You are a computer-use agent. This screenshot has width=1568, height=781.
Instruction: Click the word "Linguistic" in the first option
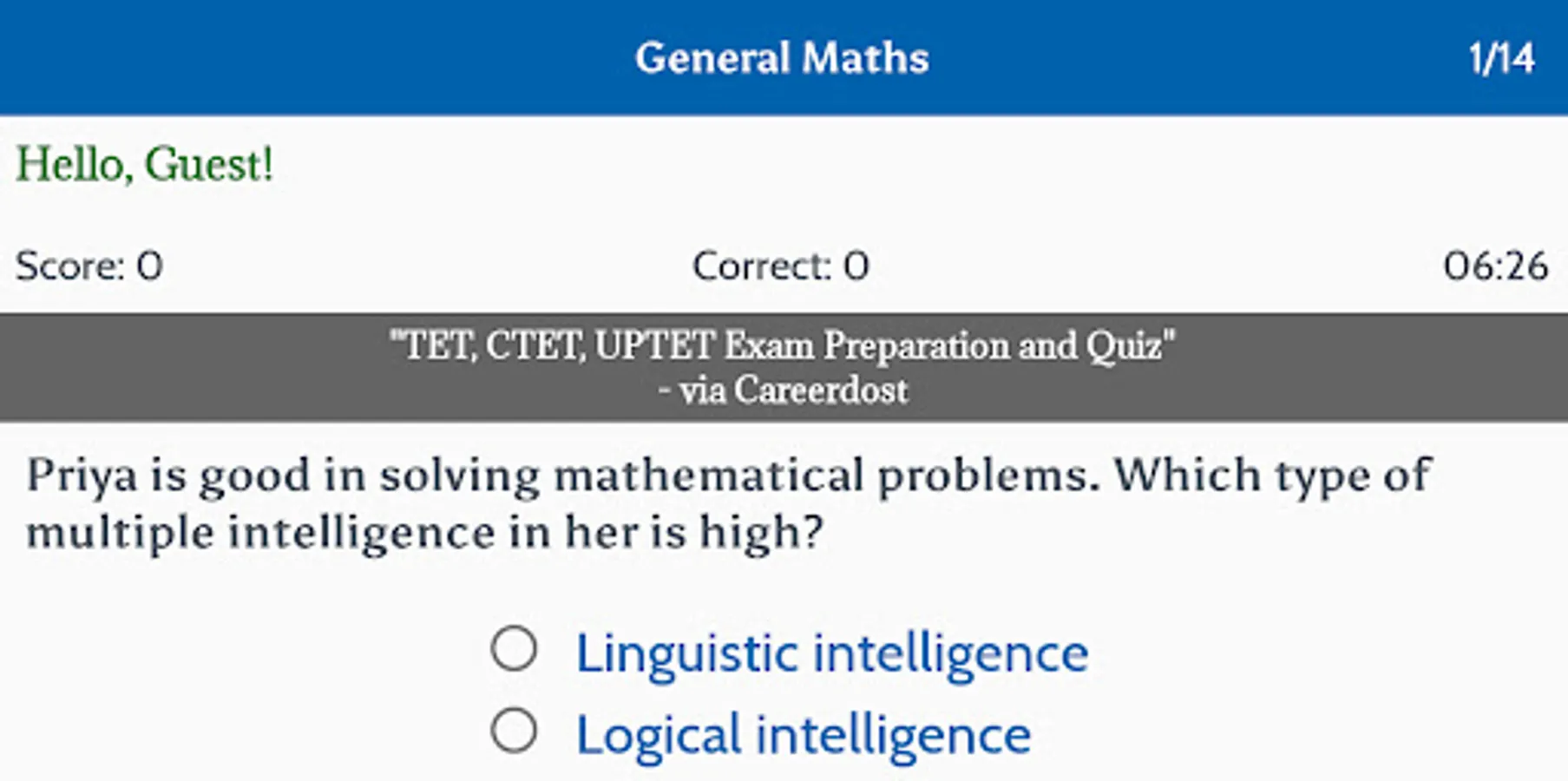pos(686,653)
